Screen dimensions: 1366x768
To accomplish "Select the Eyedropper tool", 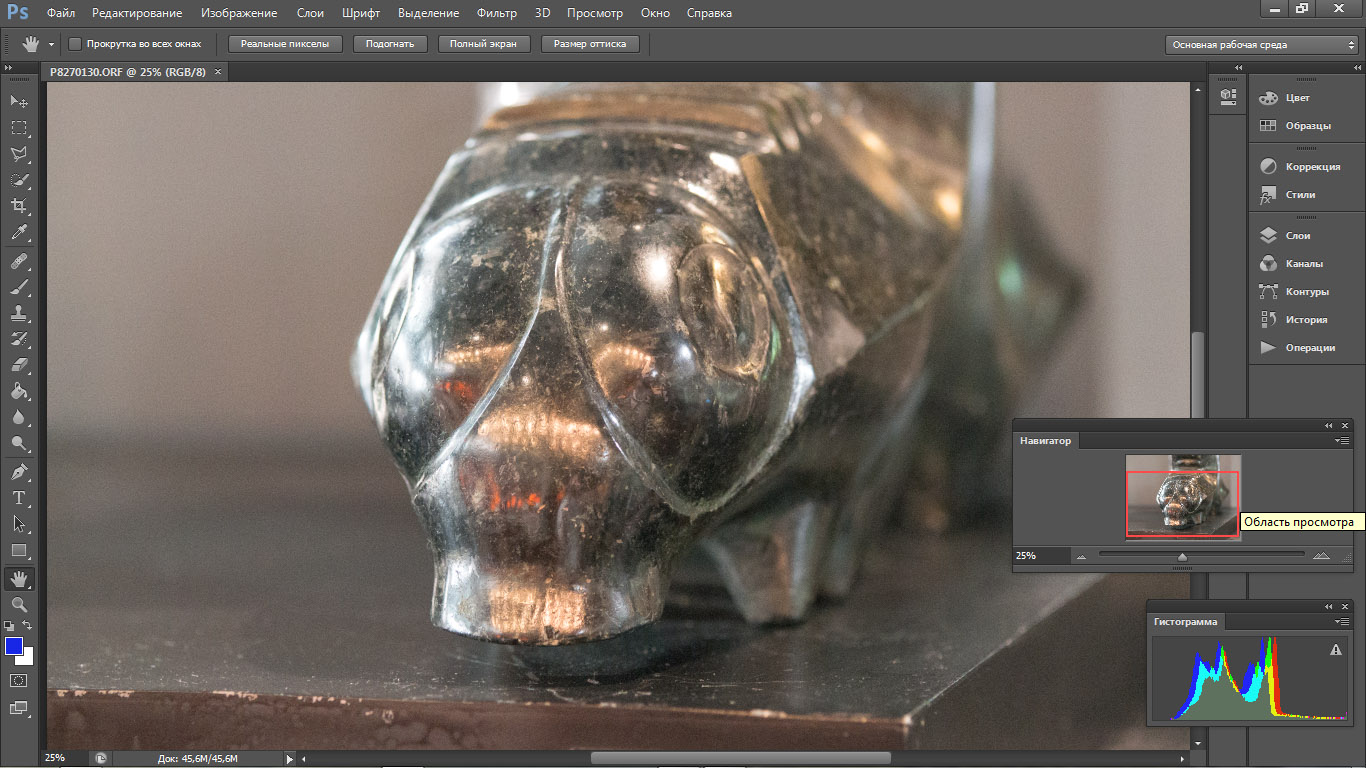I will 19,233.
